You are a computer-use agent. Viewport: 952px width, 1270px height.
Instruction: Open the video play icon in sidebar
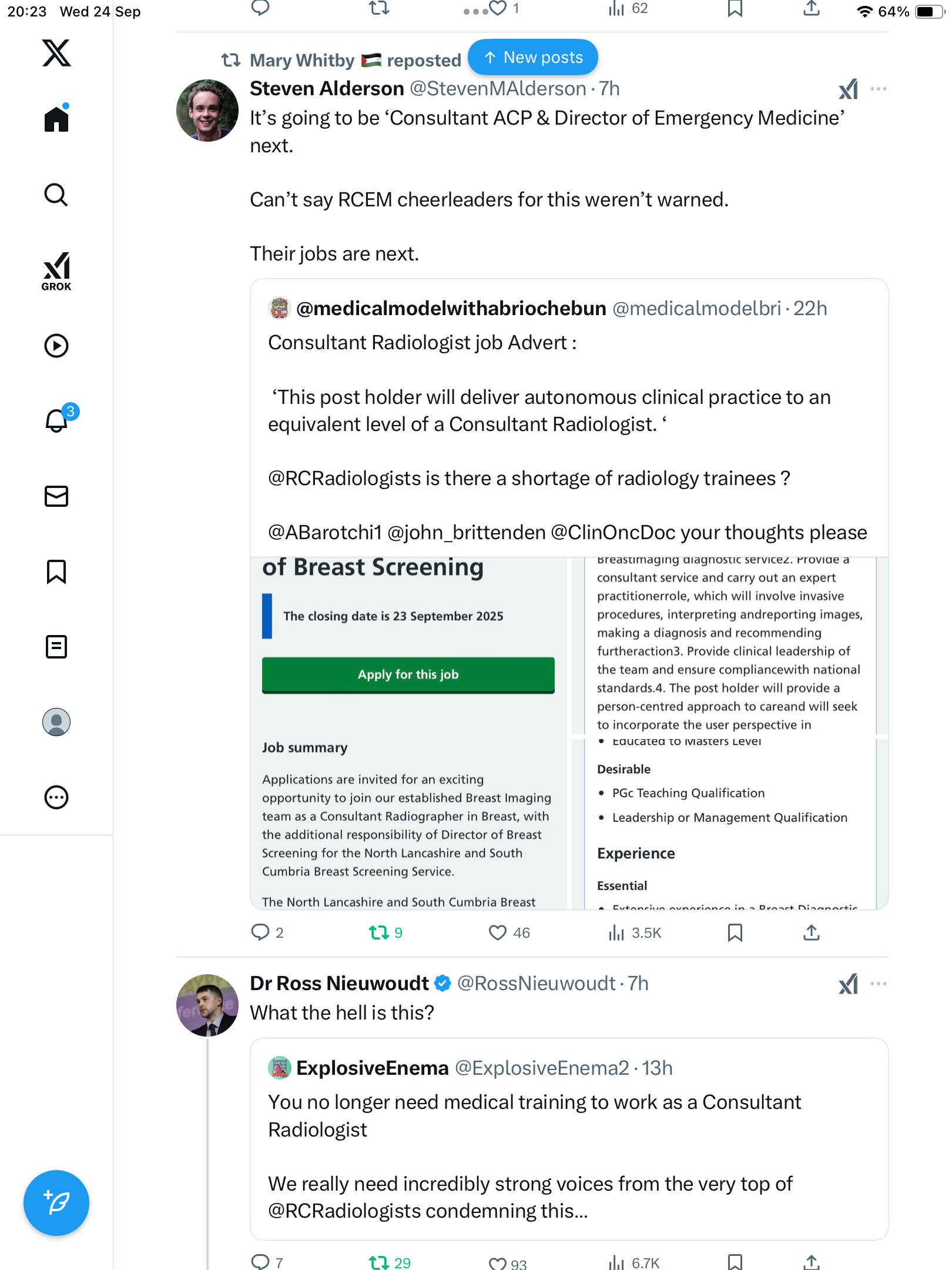coord(56,346)
